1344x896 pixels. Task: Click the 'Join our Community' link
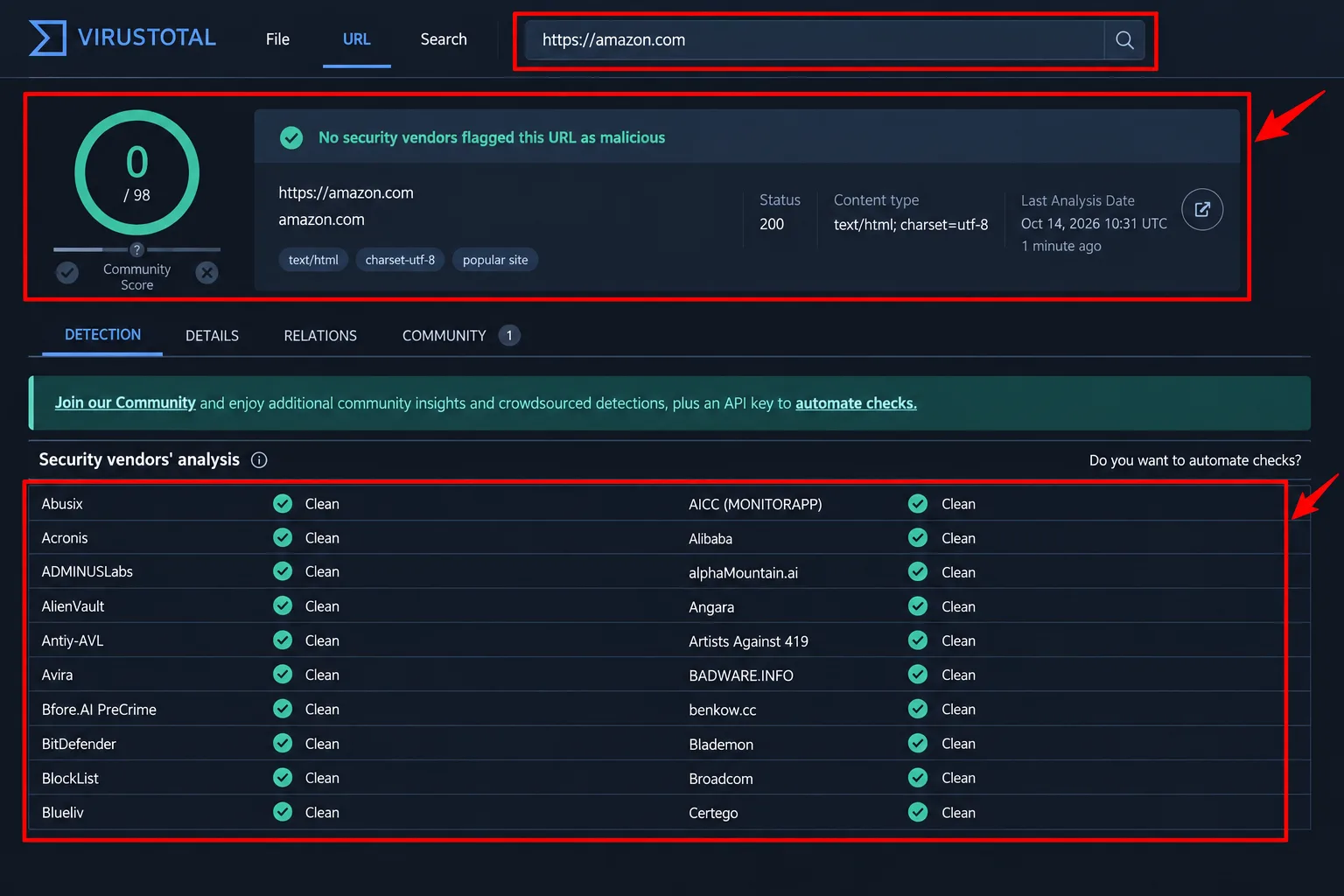[x=125, y=402]
